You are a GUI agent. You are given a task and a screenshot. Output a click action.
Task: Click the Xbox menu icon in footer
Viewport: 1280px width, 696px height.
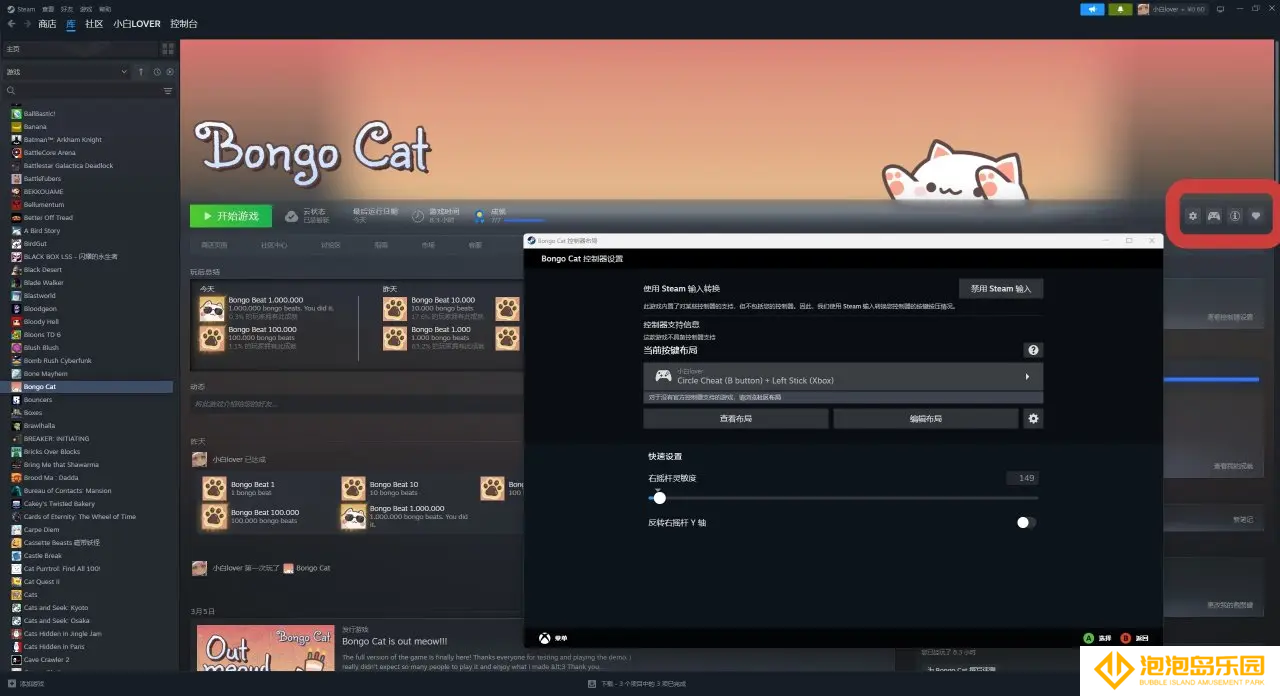tap(545, 638)
